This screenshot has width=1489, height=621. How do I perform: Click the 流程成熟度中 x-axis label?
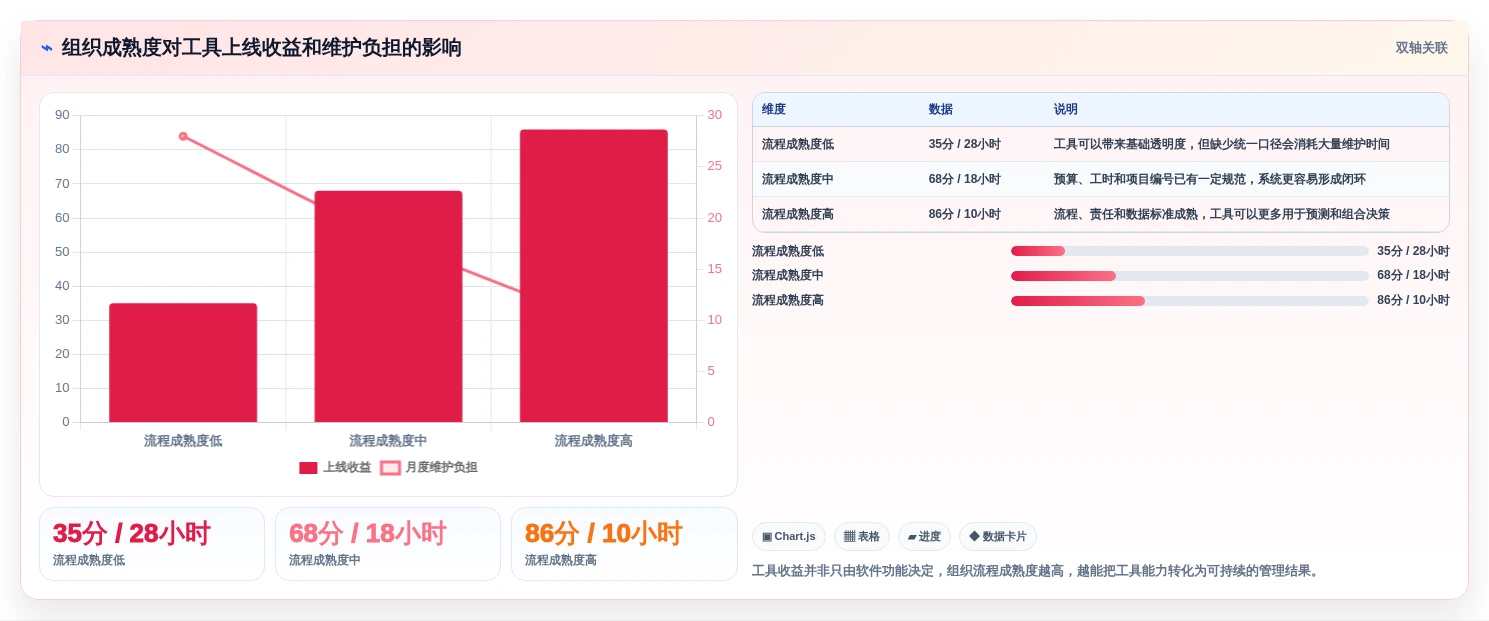pos(388,441)
